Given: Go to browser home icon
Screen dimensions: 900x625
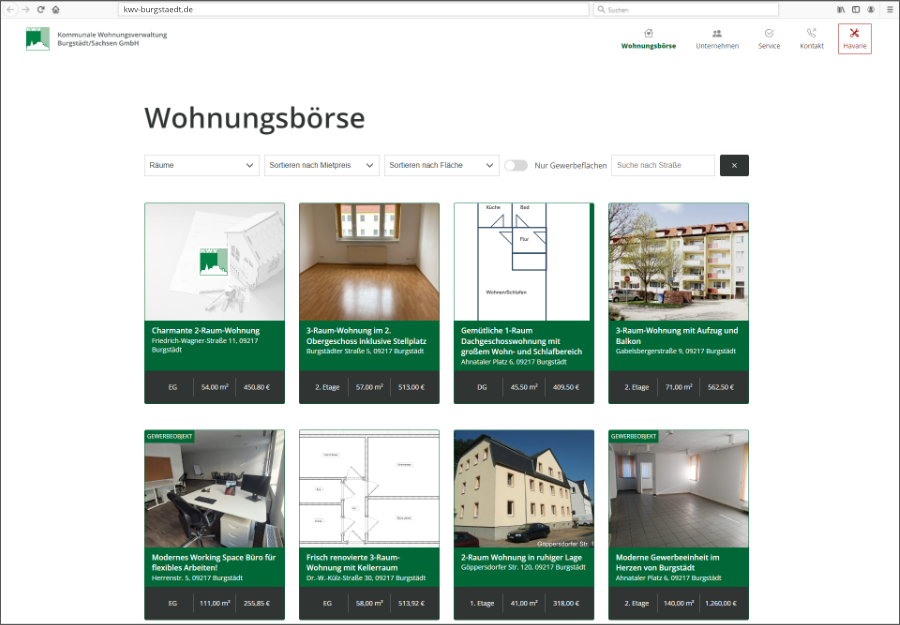Looking at the screenshot, I should pyautogui.click(x=56, y=9).
